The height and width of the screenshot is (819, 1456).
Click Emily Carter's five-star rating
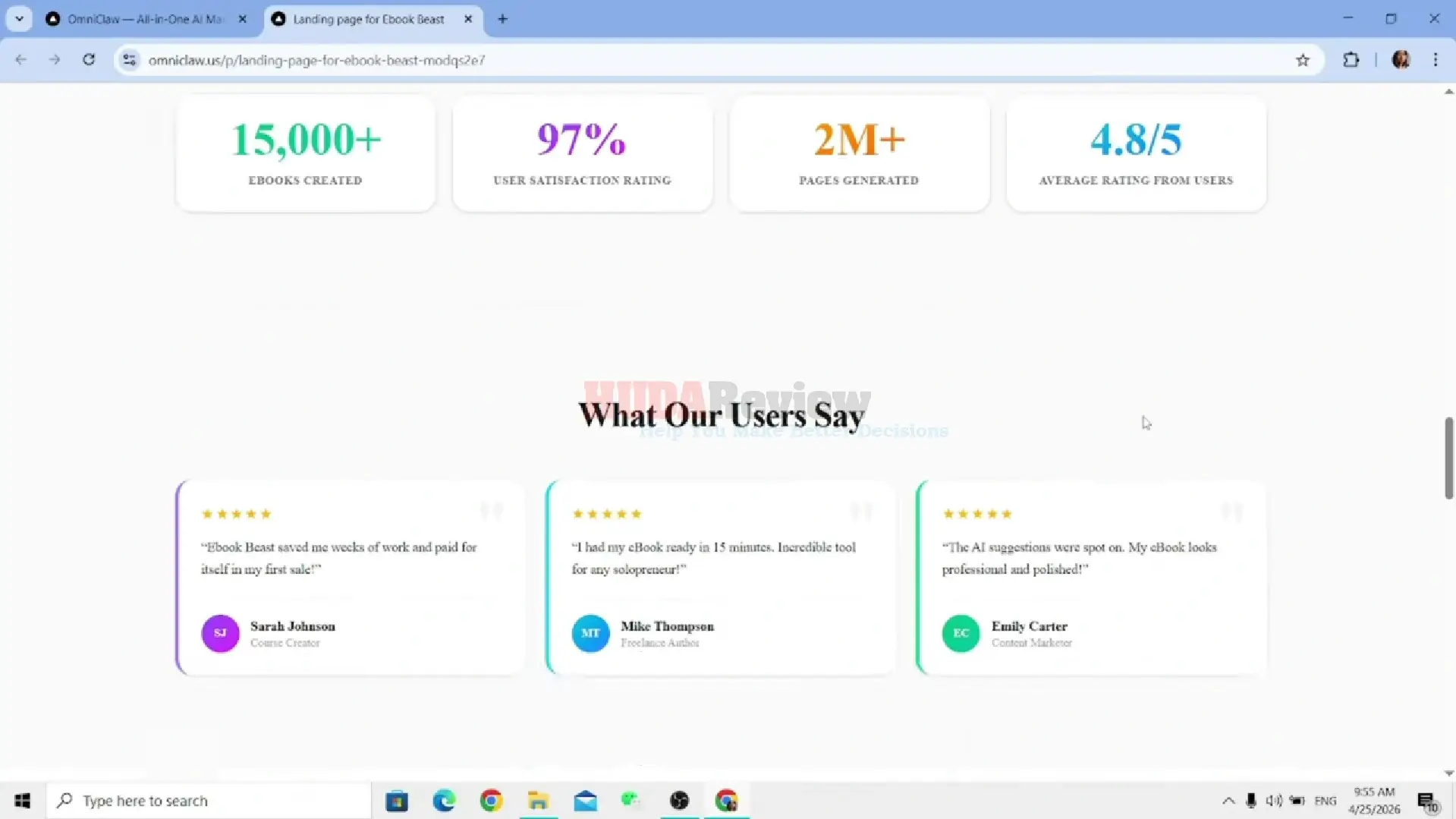(x=977, y=514)
